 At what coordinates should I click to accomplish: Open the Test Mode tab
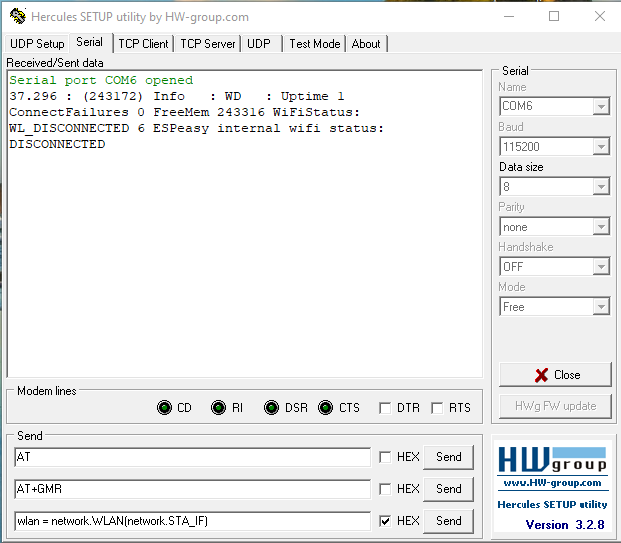[315, 44]
